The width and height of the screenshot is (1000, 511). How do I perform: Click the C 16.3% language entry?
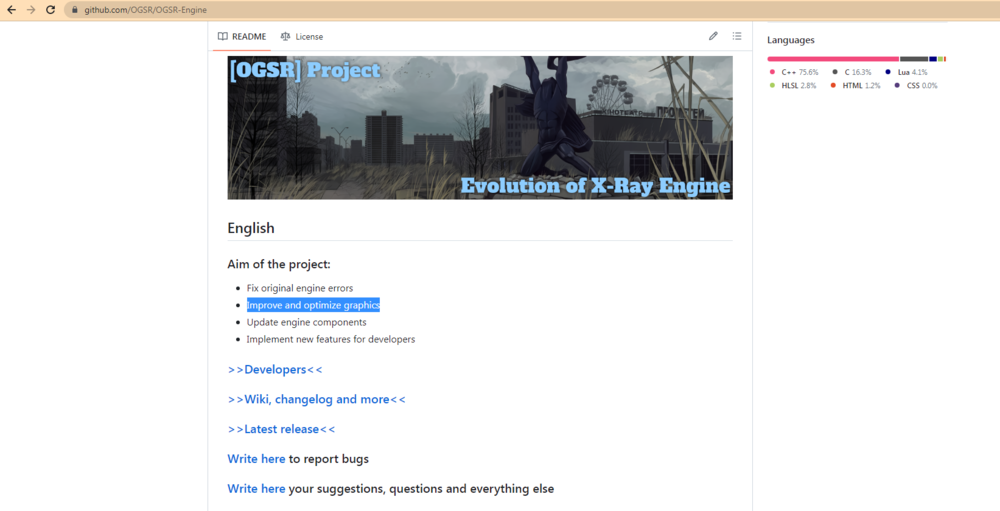pyautogui.click(x=852, y=72)
